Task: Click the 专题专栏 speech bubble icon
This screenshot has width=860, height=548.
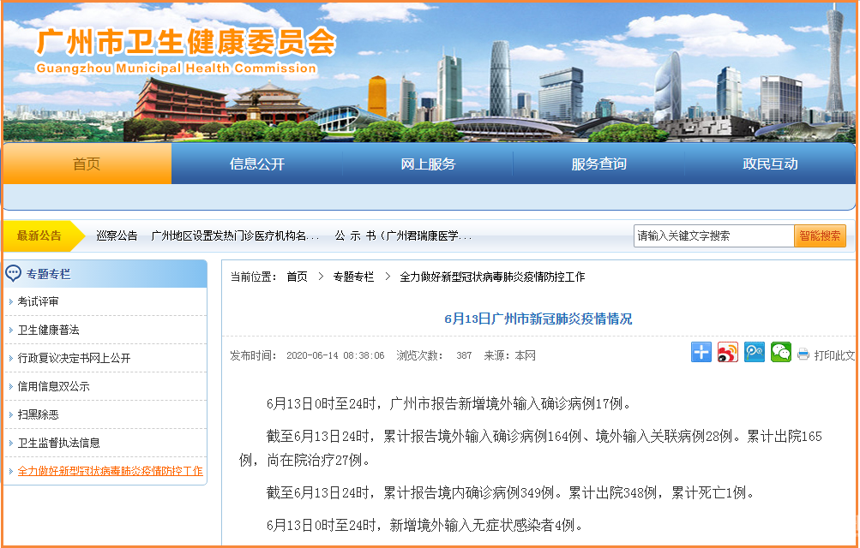Action: 13,273
